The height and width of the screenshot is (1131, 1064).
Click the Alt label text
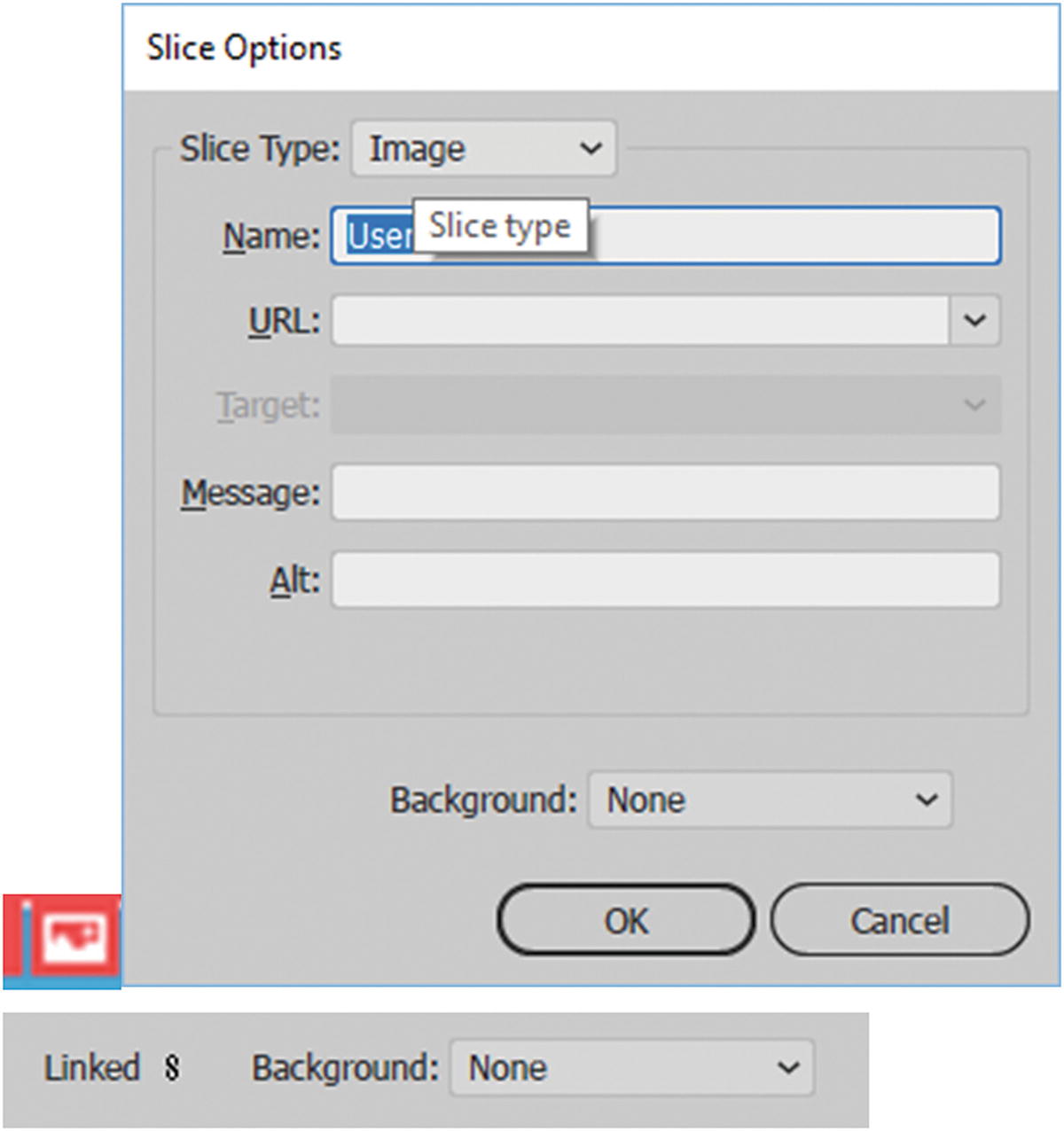coord(294,581)
